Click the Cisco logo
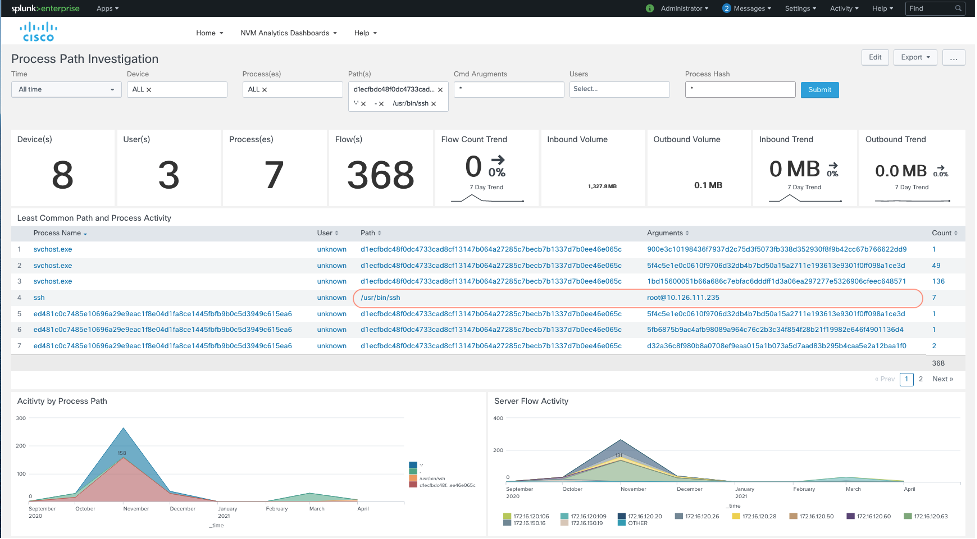The height and width of the screenshot is (539, 977). 37,33
